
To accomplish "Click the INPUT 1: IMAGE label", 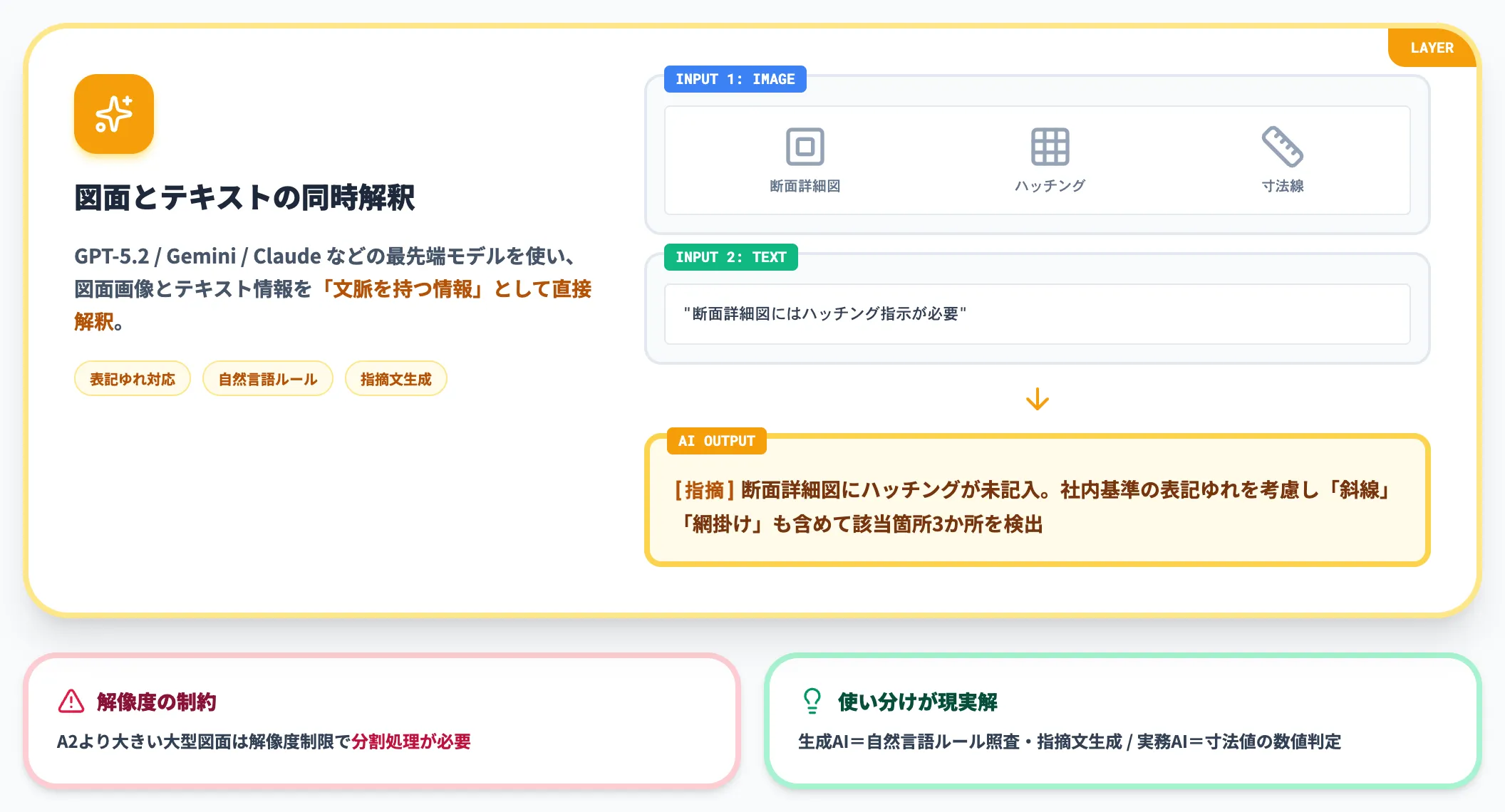I will [x=735, y=79].
